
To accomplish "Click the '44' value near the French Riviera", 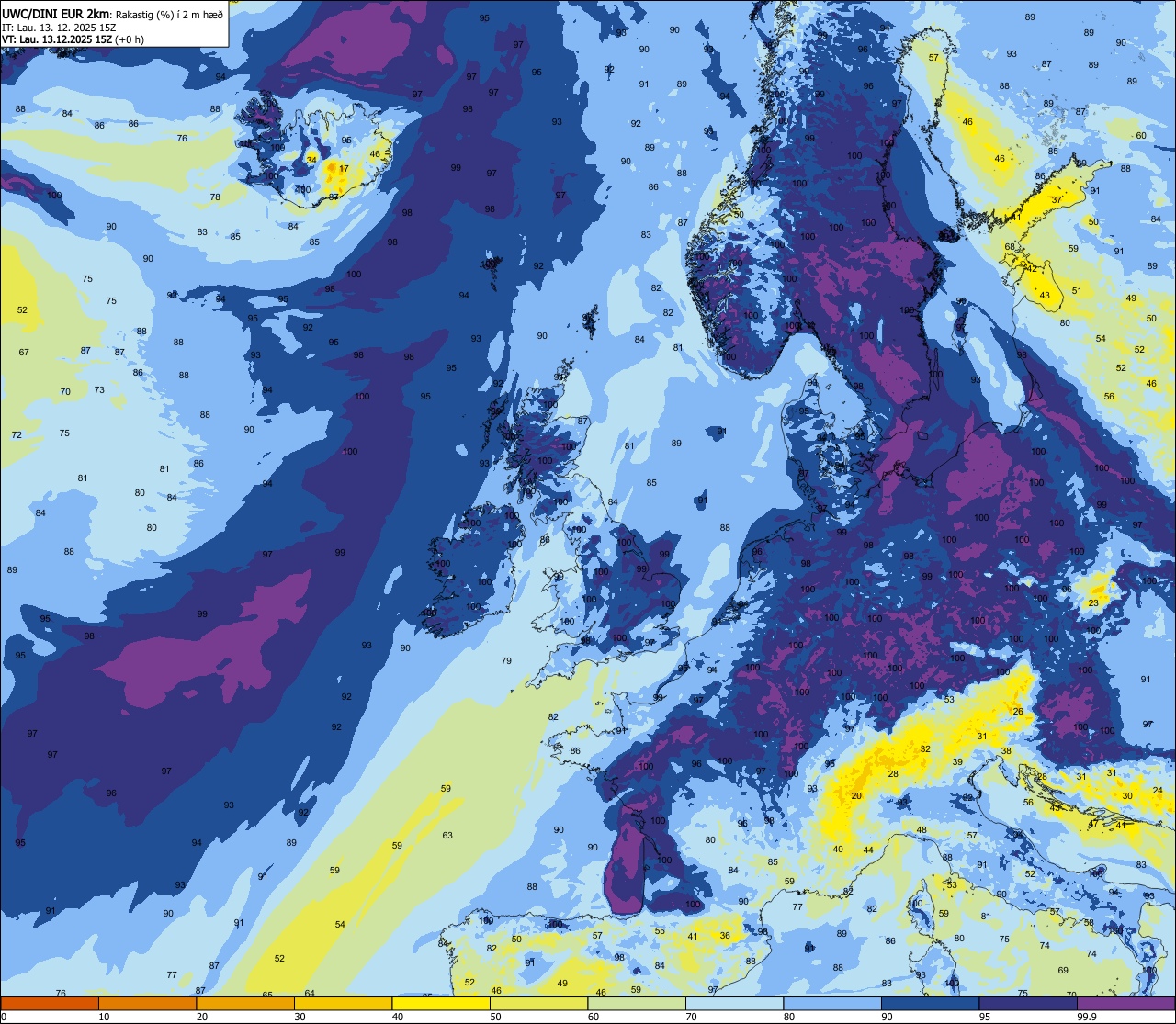I will click(868, 850).
